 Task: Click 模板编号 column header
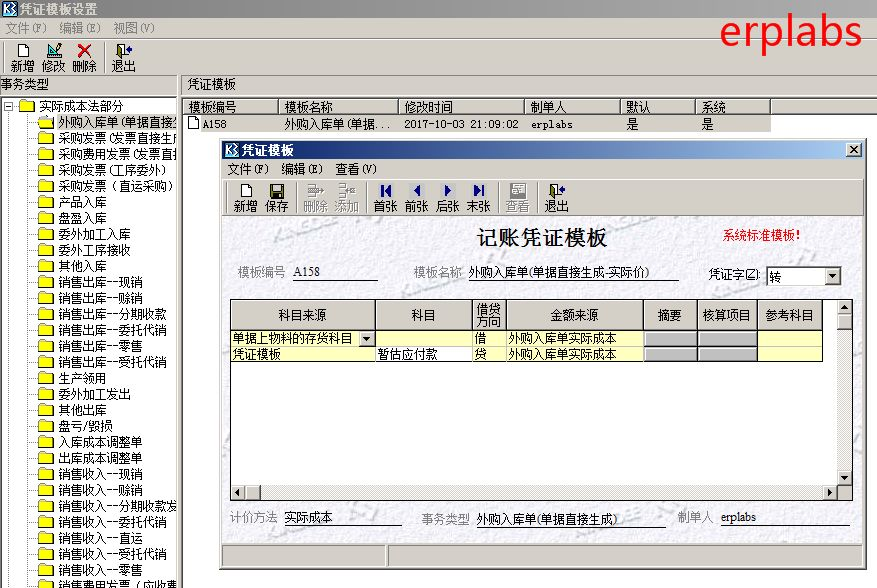[230, 107]
